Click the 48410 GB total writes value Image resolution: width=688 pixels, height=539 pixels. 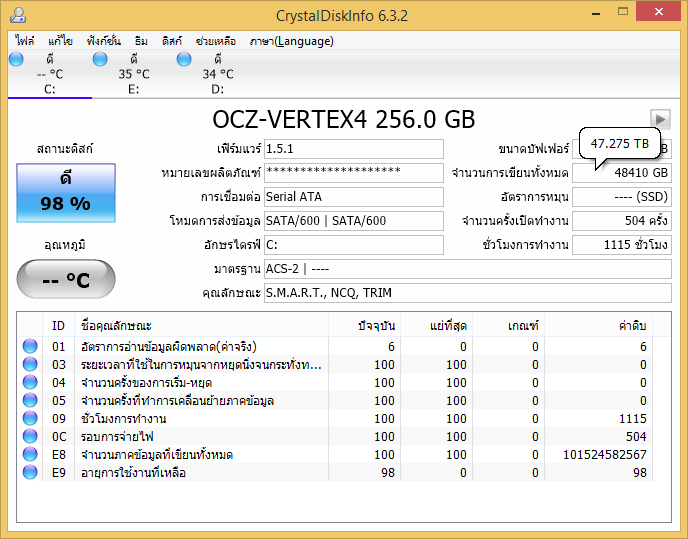(x=622, y=172)
